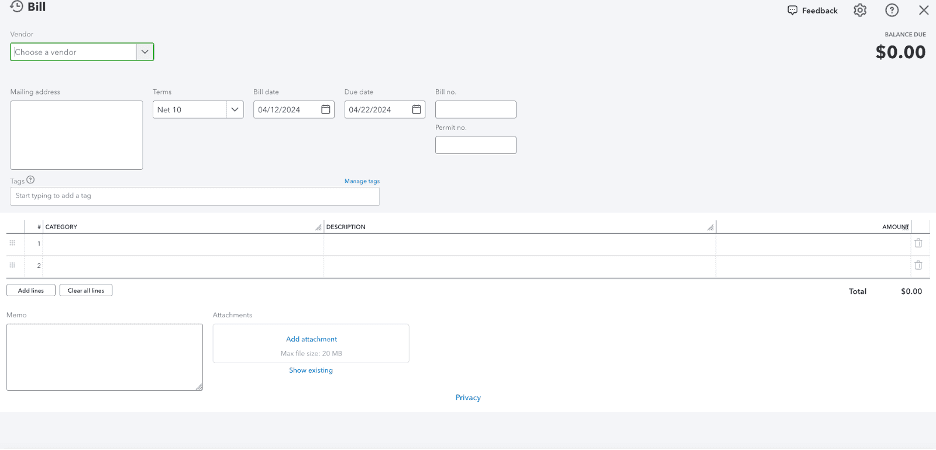The width and height of the screenshot is (936, 450).
Task: Open the Due date calendar picker
Action: click(416, 110)
